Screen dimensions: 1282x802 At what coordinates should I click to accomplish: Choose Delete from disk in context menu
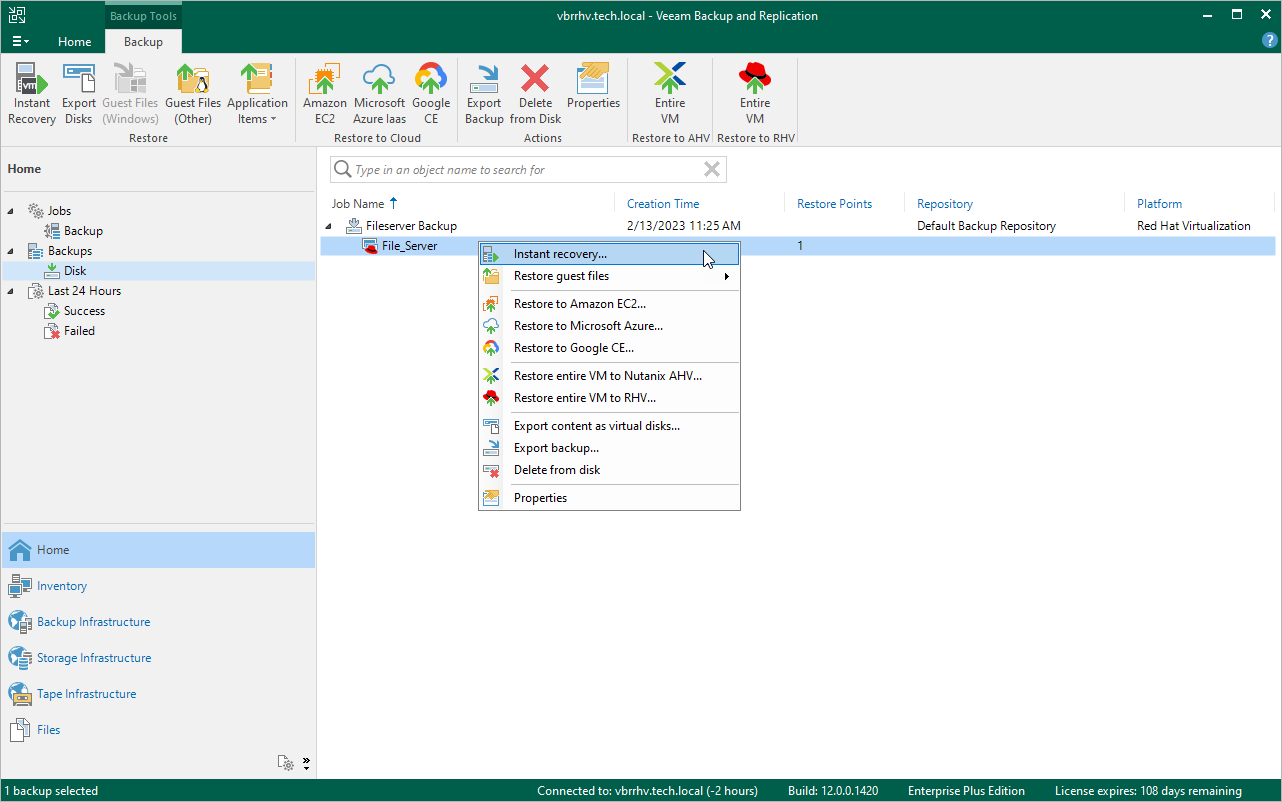click(x=610, y=470)
